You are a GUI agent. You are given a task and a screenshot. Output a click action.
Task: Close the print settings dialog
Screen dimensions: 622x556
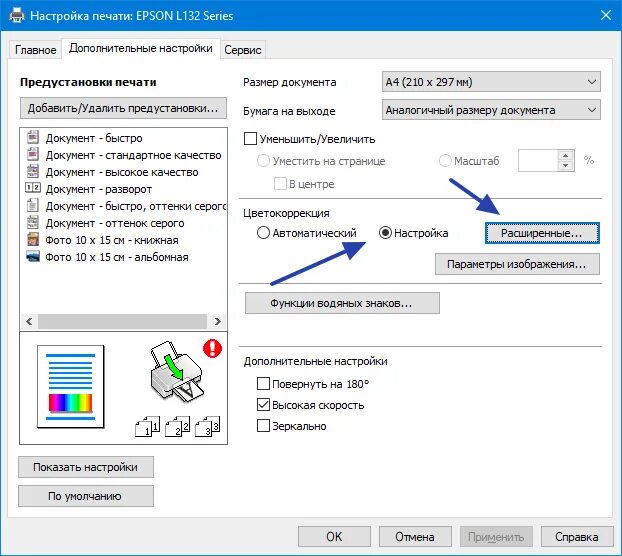[605, 15]
